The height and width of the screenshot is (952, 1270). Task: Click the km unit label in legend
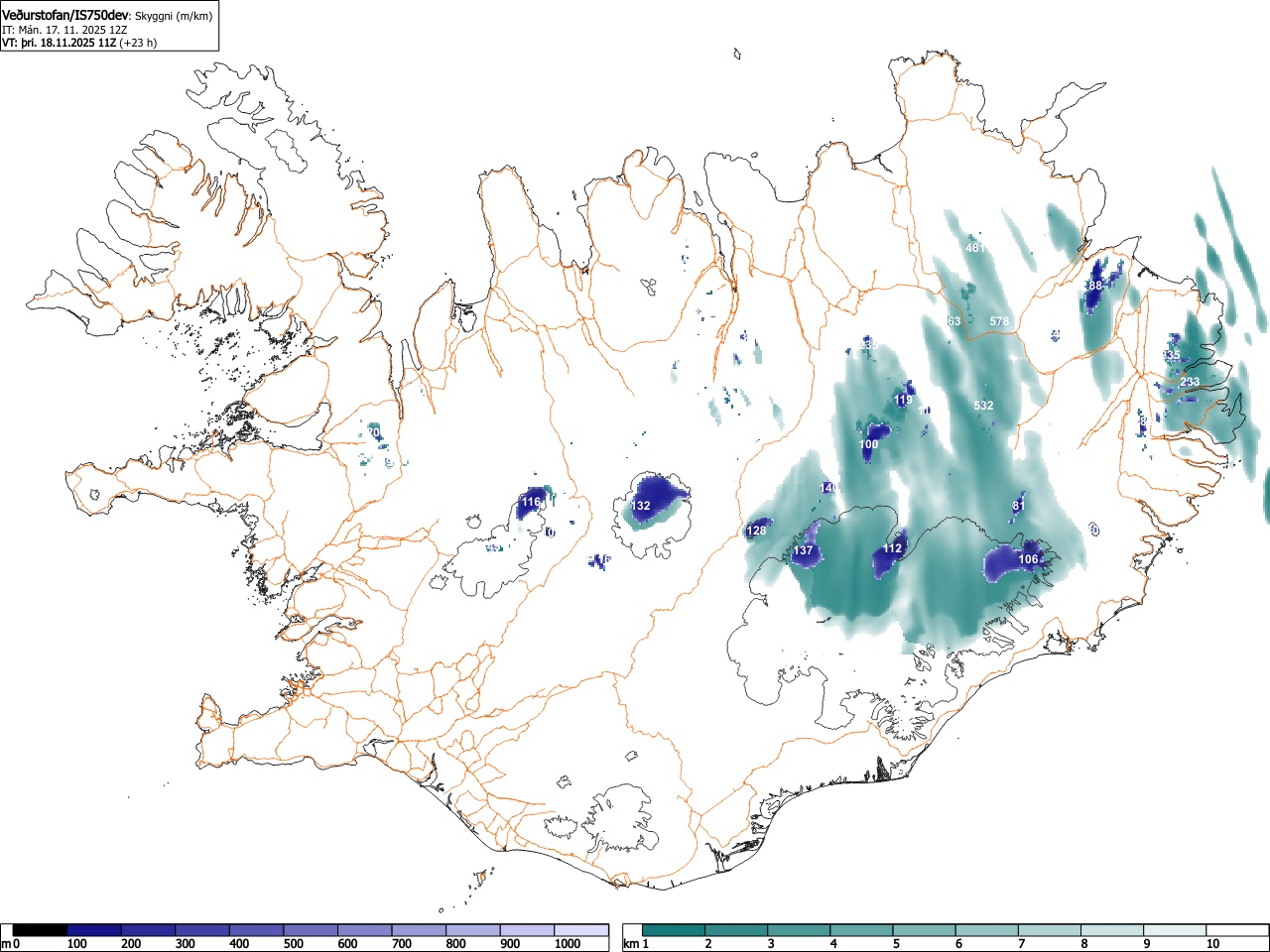630,944
